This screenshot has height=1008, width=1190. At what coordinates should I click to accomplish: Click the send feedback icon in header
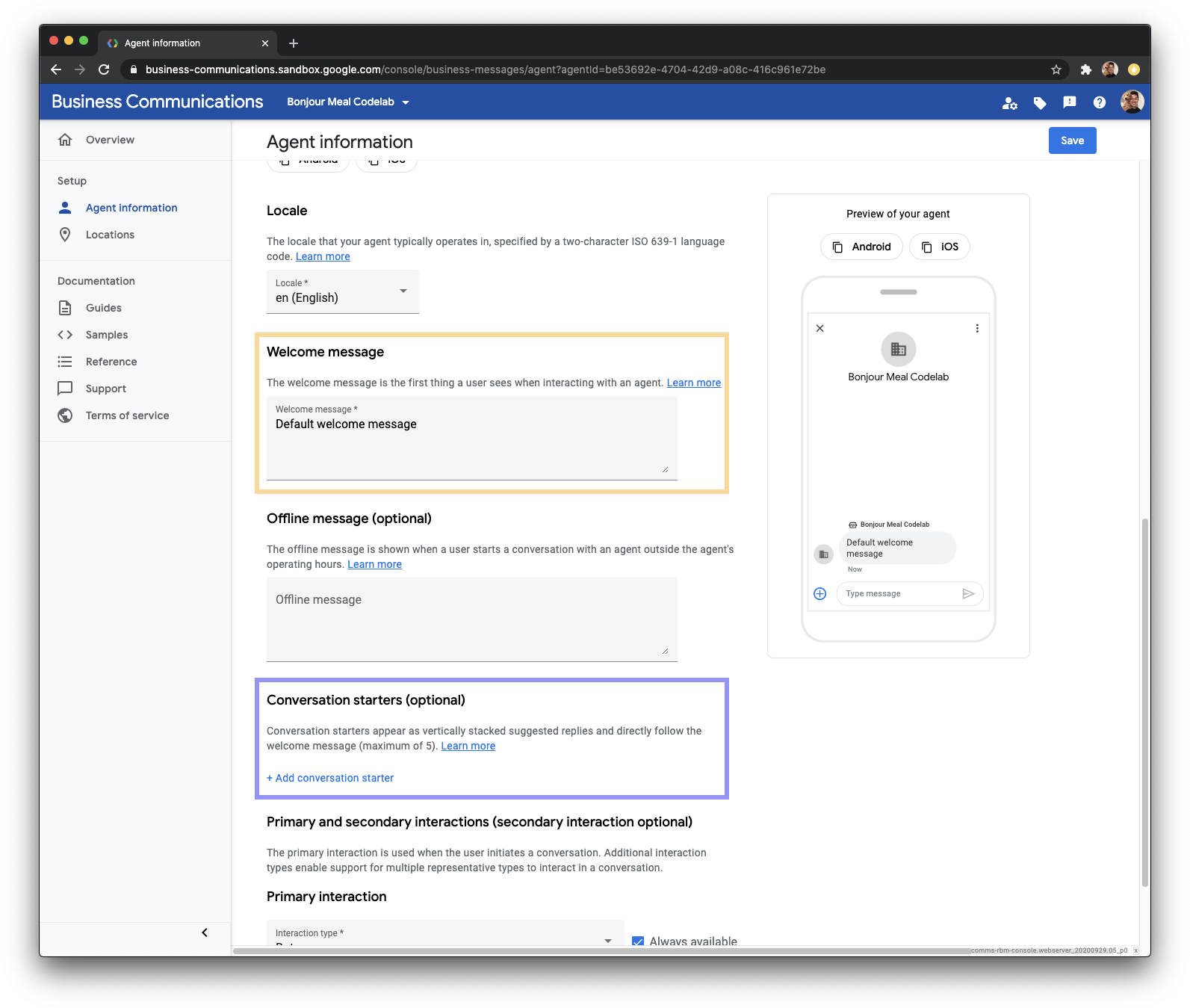point(1069,102)
